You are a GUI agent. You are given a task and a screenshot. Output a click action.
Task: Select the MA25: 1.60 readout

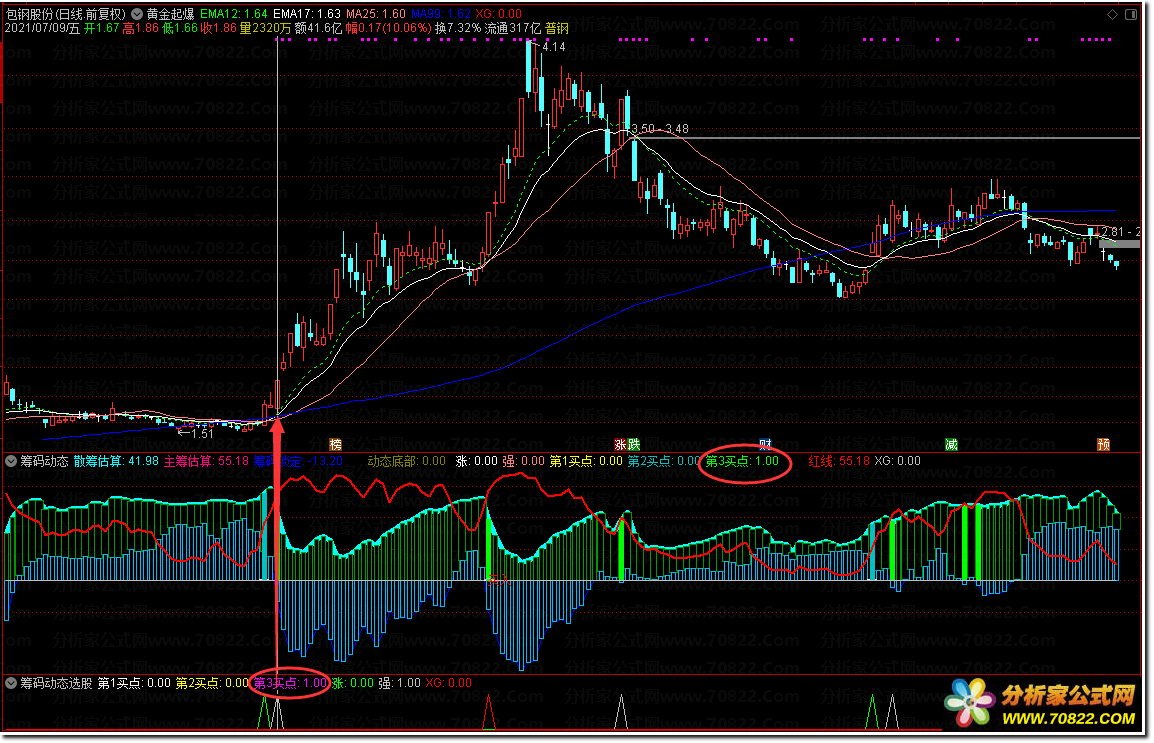(x=375, y=14)
